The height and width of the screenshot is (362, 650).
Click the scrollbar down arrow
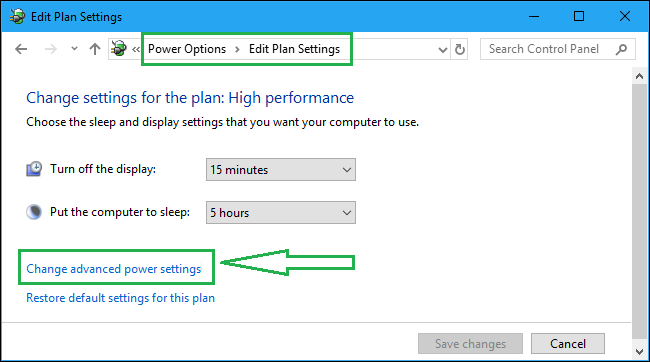(639, 352)
